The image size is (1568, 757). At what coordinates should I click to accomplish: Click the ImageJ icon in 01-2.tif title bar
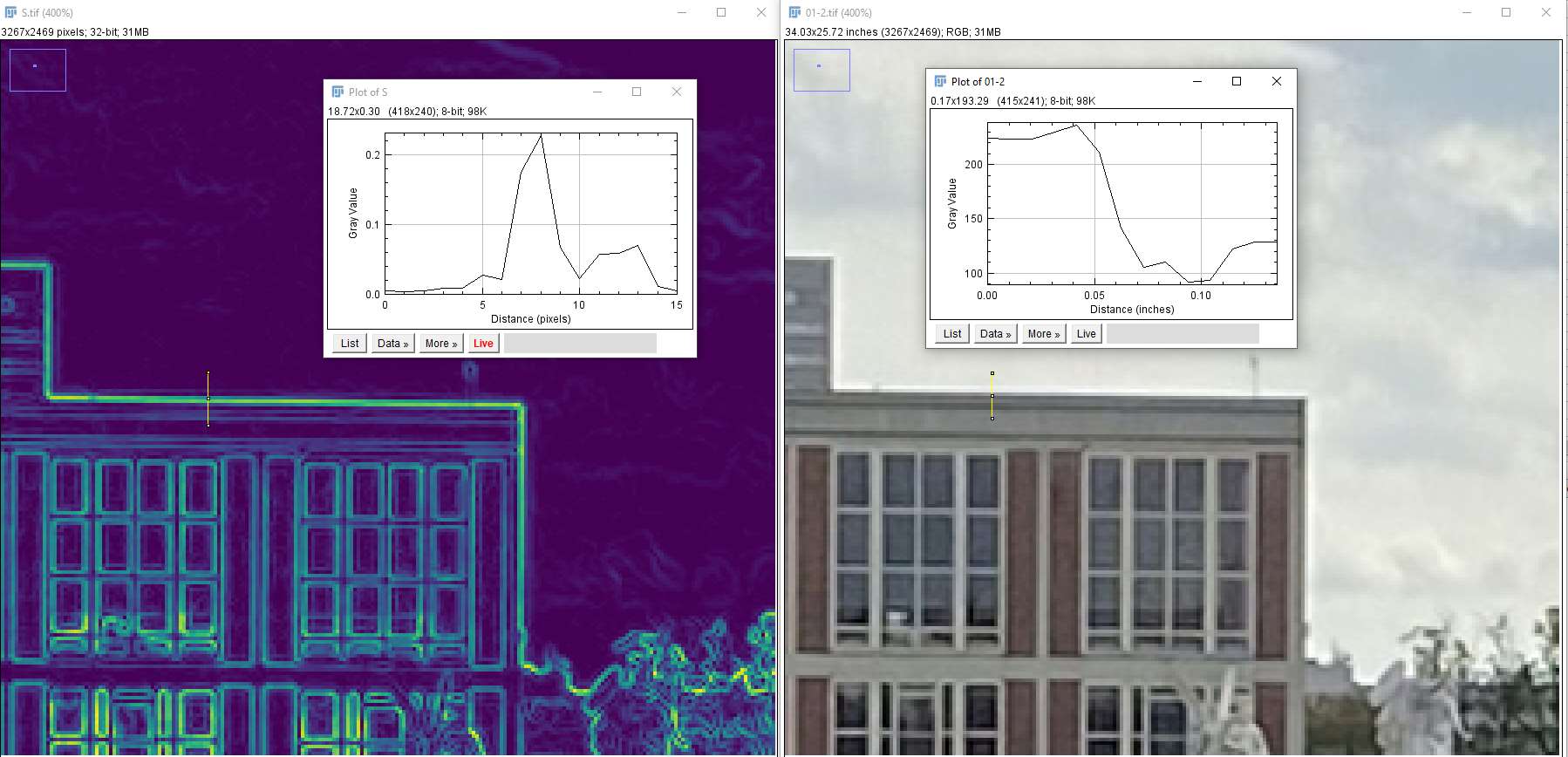click(794, 12)
